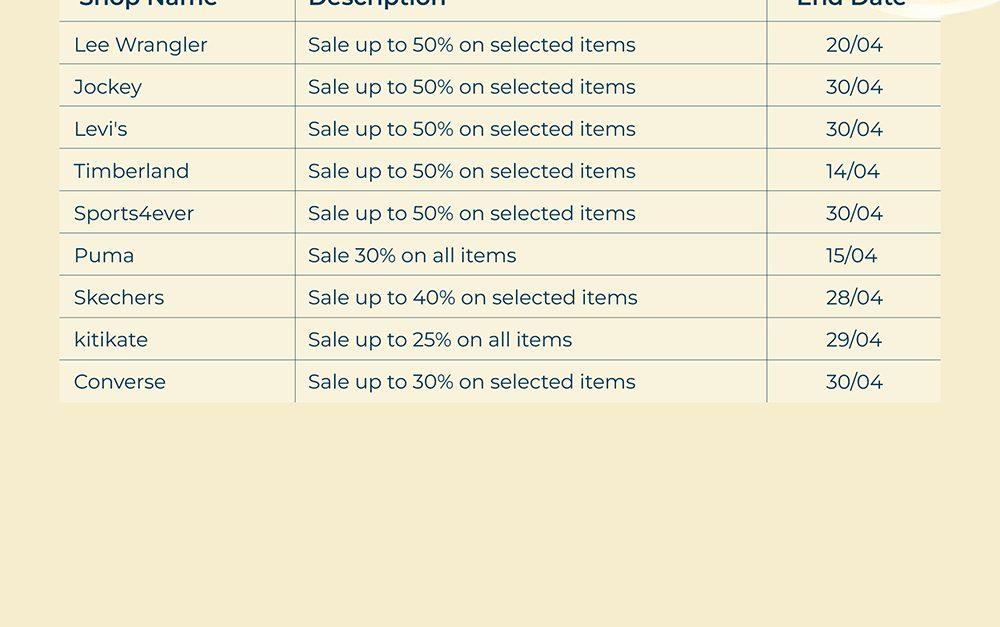
Task: Click the 15/04 end date
Action: coord(852,255)
